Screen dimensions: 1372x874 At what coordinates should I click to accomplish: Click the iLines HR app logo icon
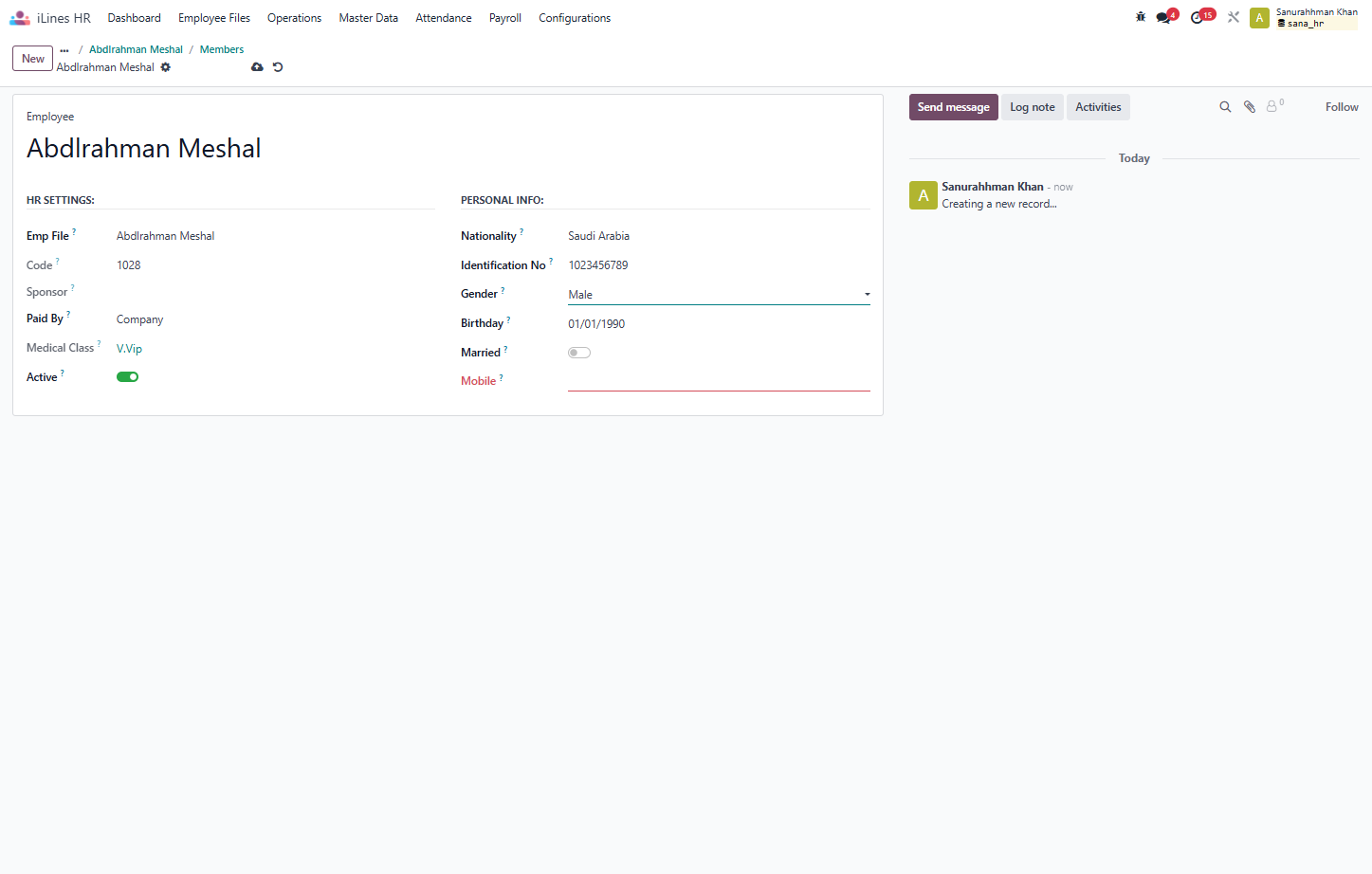[x=20, y=18]
